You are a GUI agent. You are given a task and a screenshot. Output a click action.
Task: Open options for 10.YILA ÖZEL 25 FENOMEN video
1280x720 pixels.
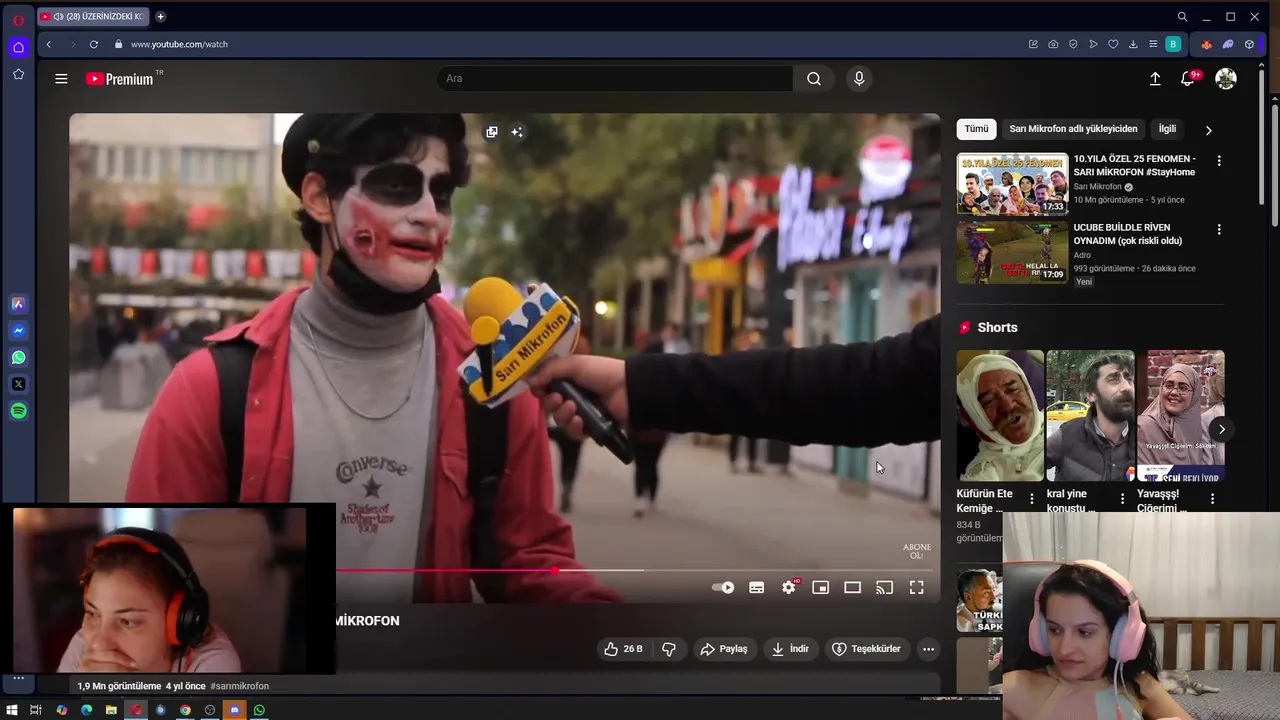[1219, 161]
